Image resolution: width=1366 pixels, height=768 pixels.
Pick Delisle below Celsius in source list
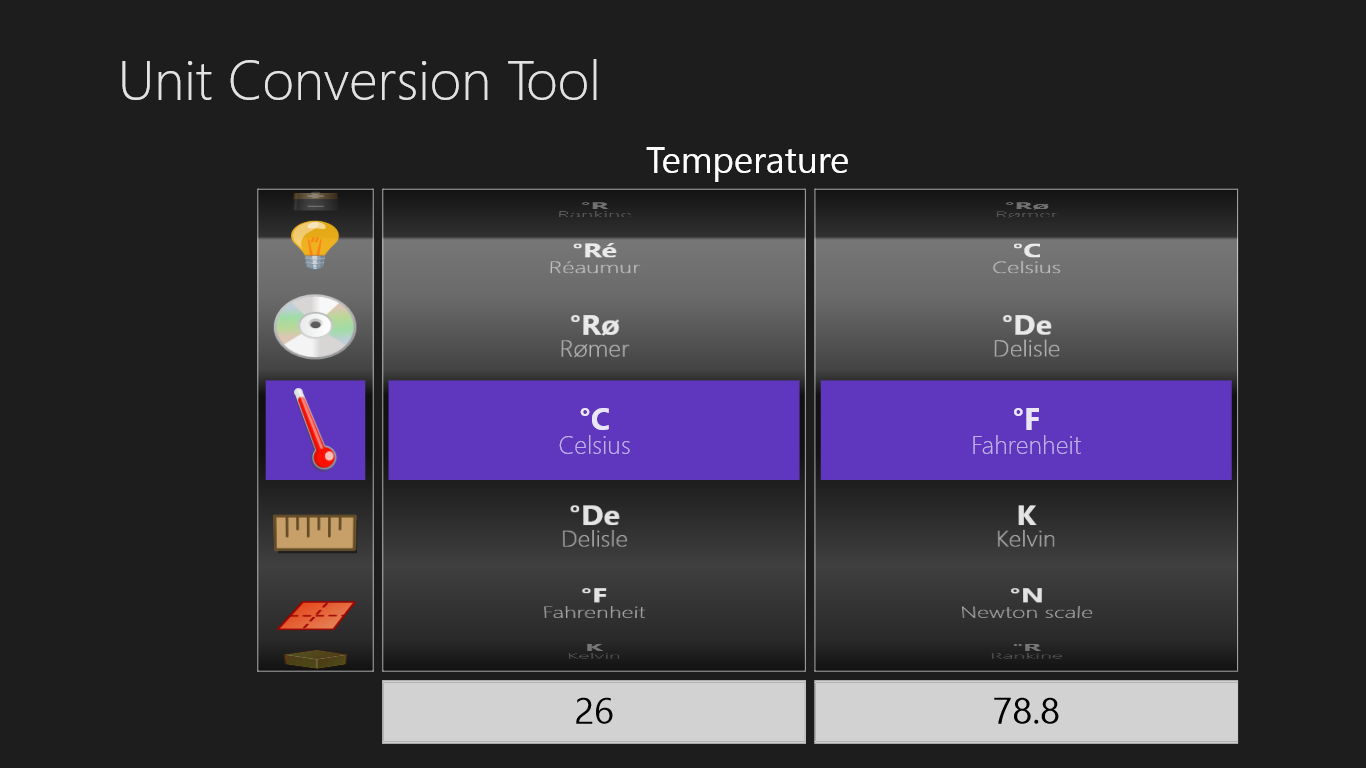point(594,526)
